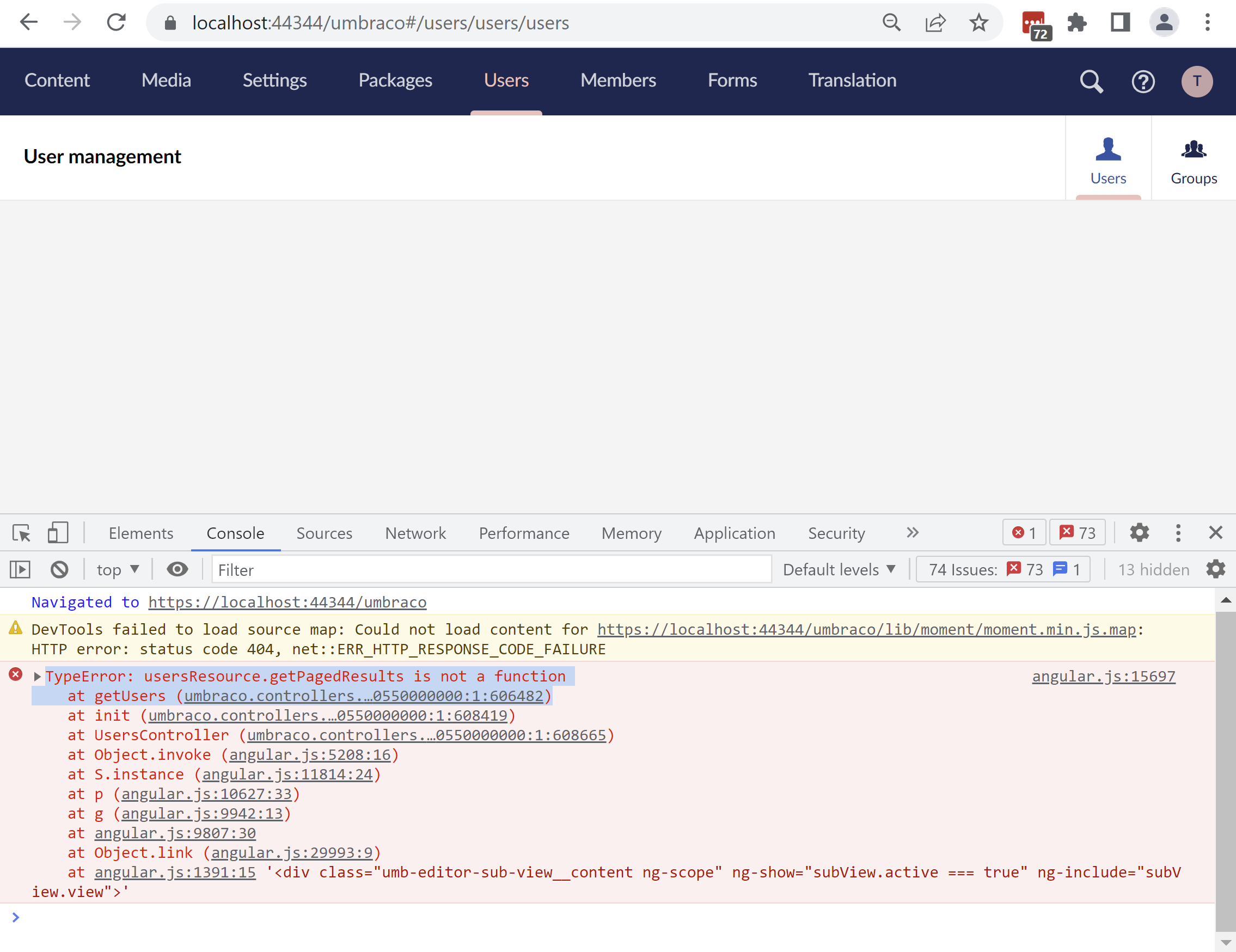The image size is (1236, 952).
Task: Open the Translation section
Action: pos(852,81)
